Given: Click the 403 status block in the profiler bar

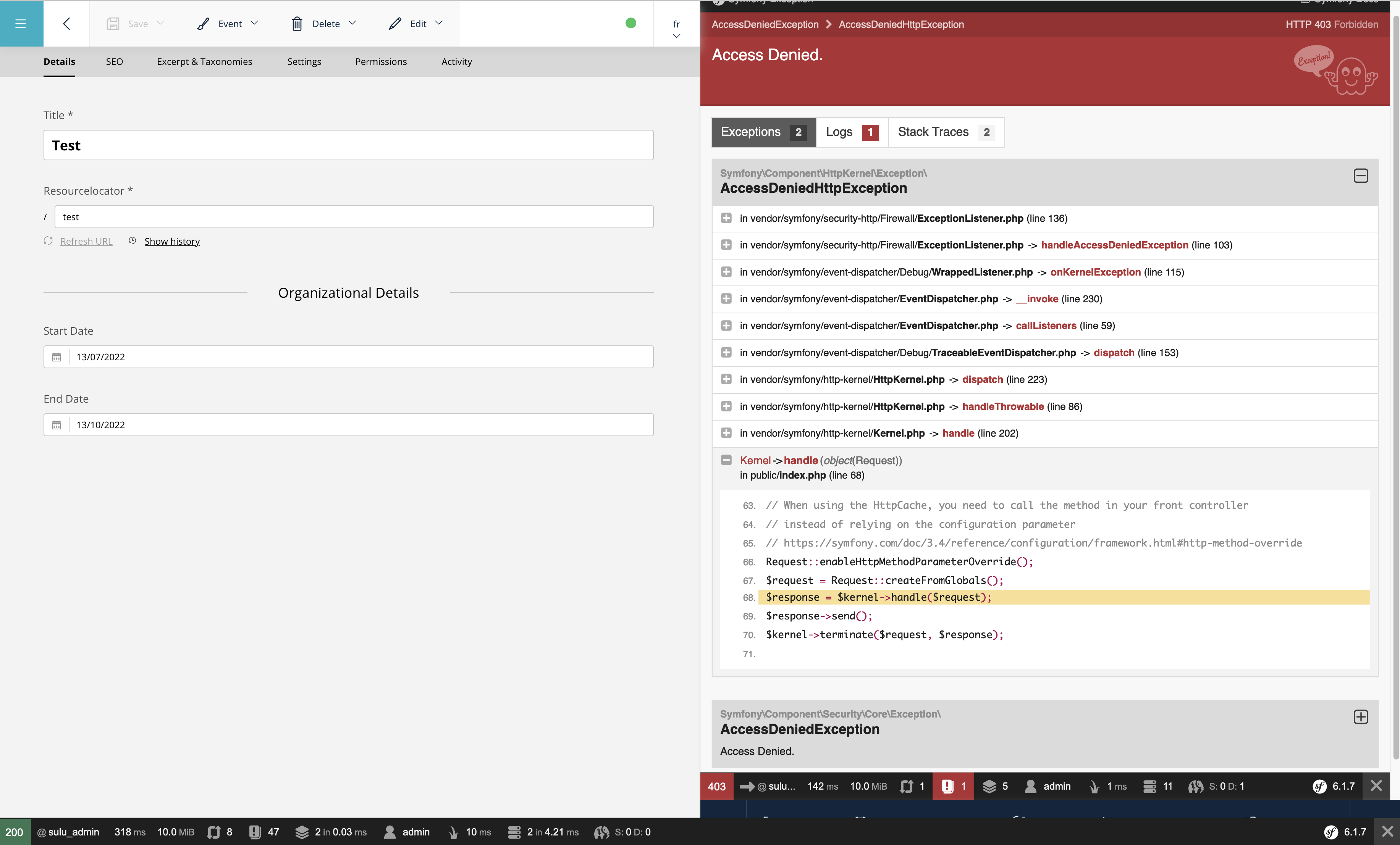Looking at the screenshot, I should 716,786.
